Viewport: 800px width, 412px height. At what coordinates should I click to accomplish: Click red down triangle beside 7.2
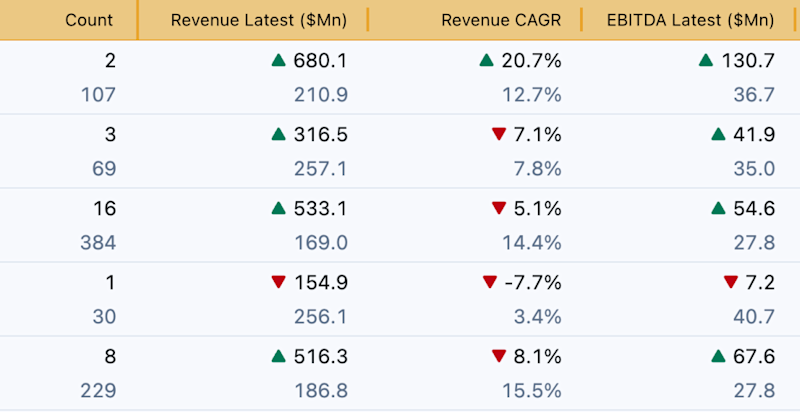point(731,281)
